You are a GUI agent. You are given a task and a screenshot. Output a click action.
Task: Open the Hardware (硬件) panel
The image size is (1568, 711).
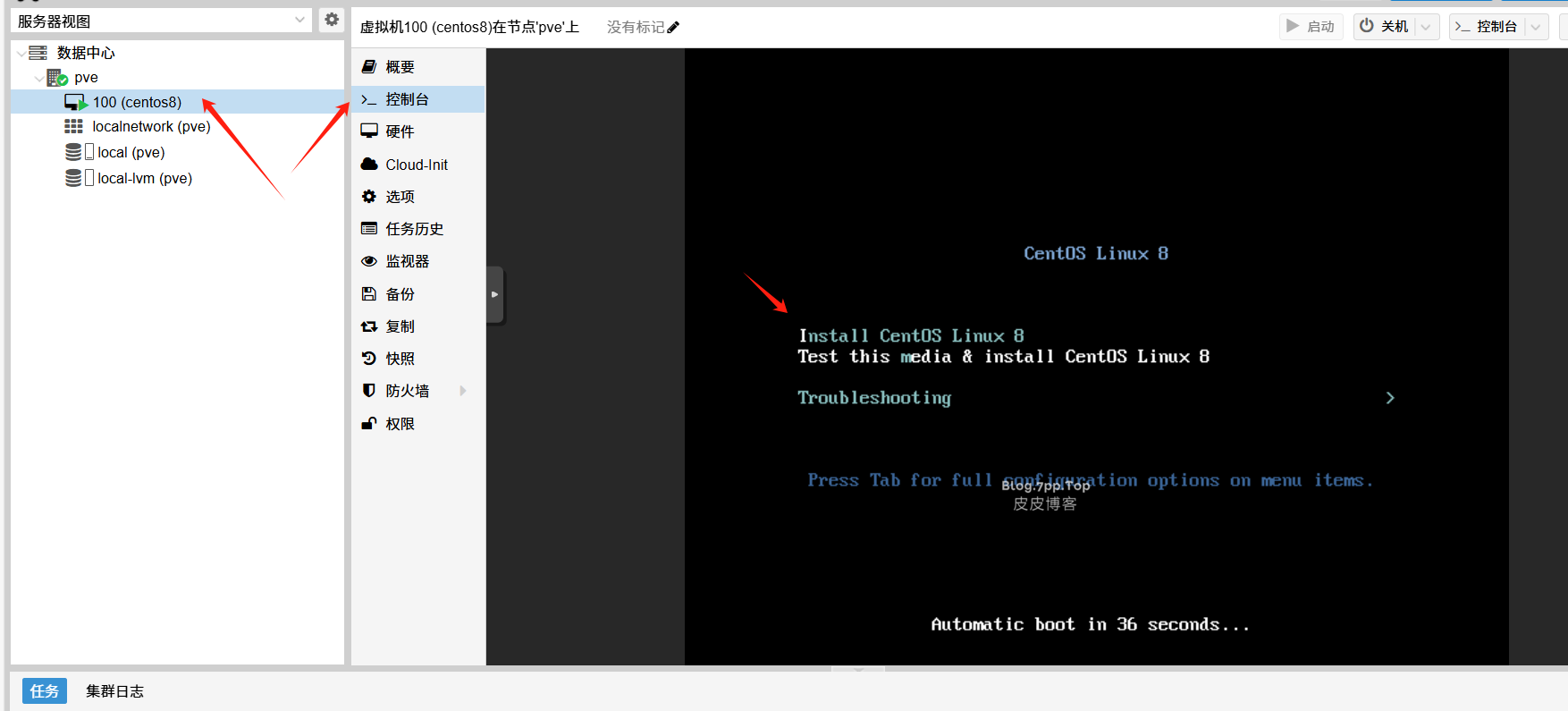tap(399, 131)
